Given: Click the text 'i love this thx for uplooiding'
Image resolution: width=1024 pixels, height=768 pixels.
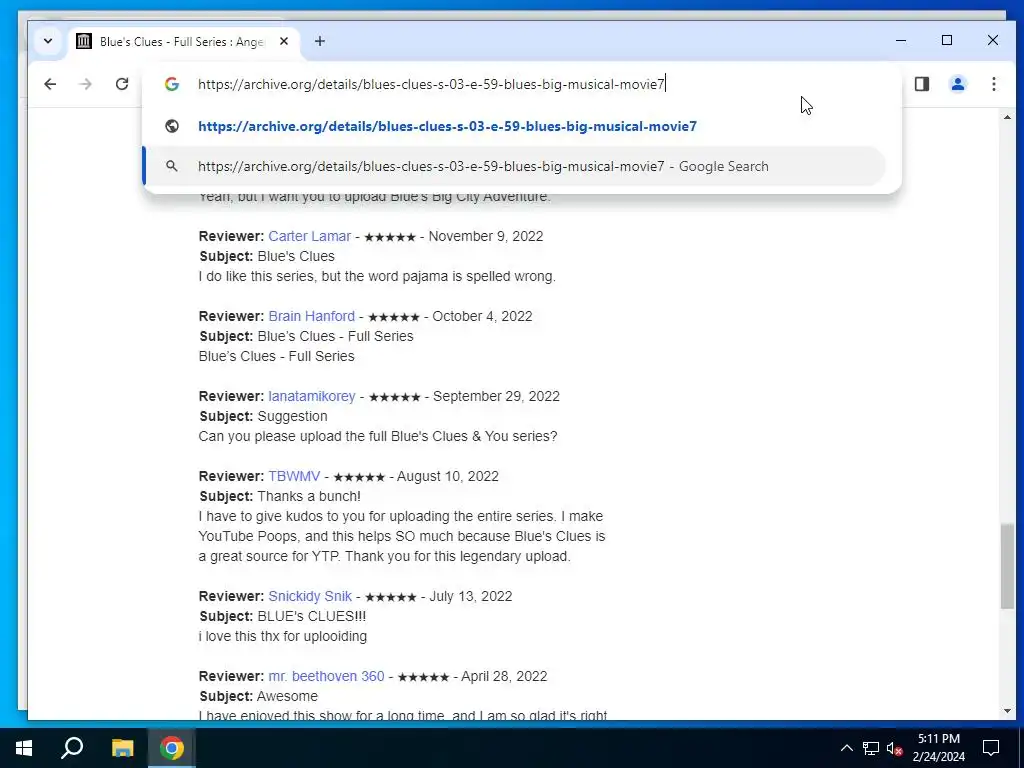Looking at the screenshot, I should pos(283,636).
